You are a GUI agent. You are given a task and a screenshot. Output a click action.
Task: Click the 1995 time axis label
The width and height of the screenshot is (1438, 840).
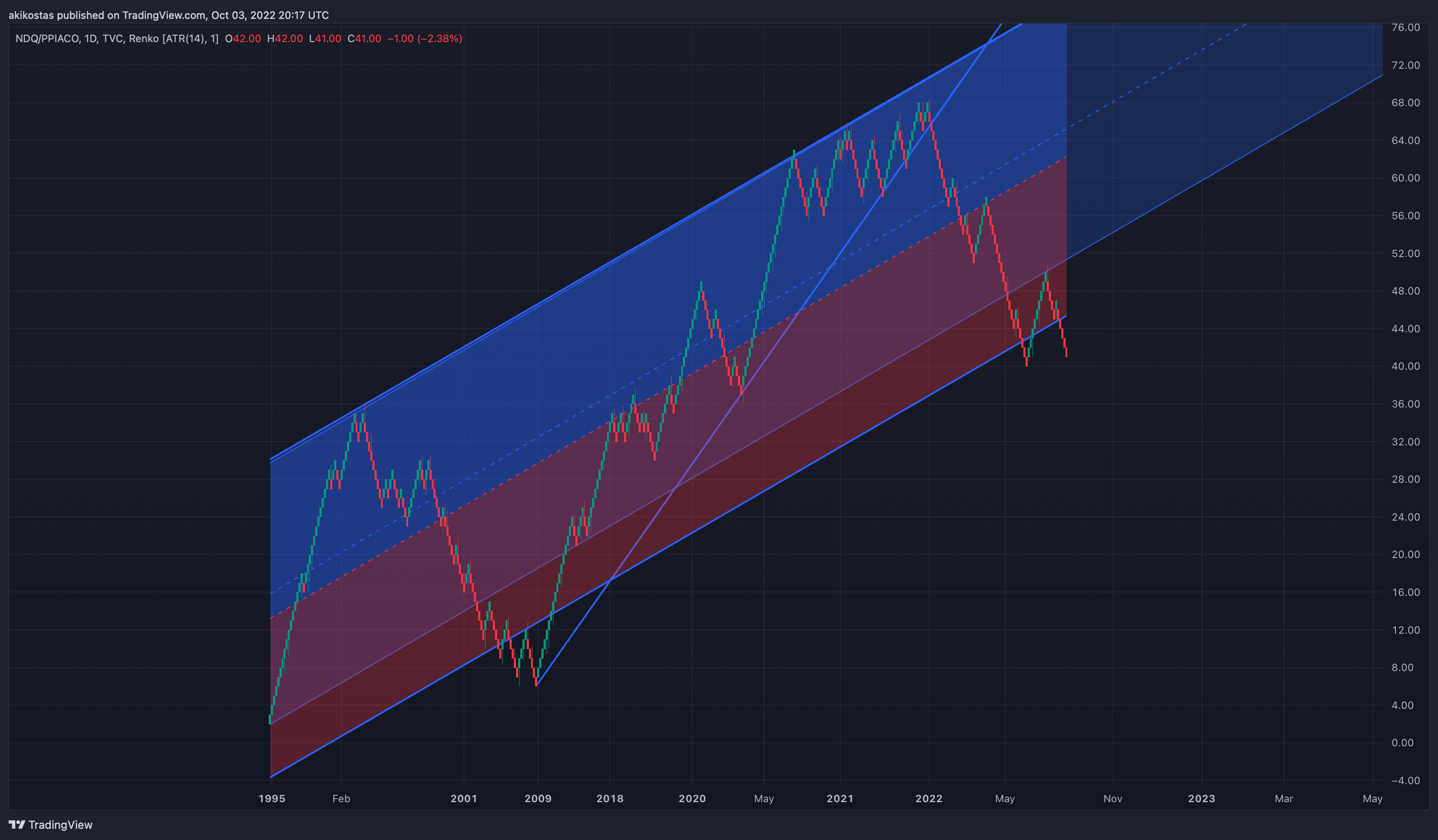(x=272, y=798)
